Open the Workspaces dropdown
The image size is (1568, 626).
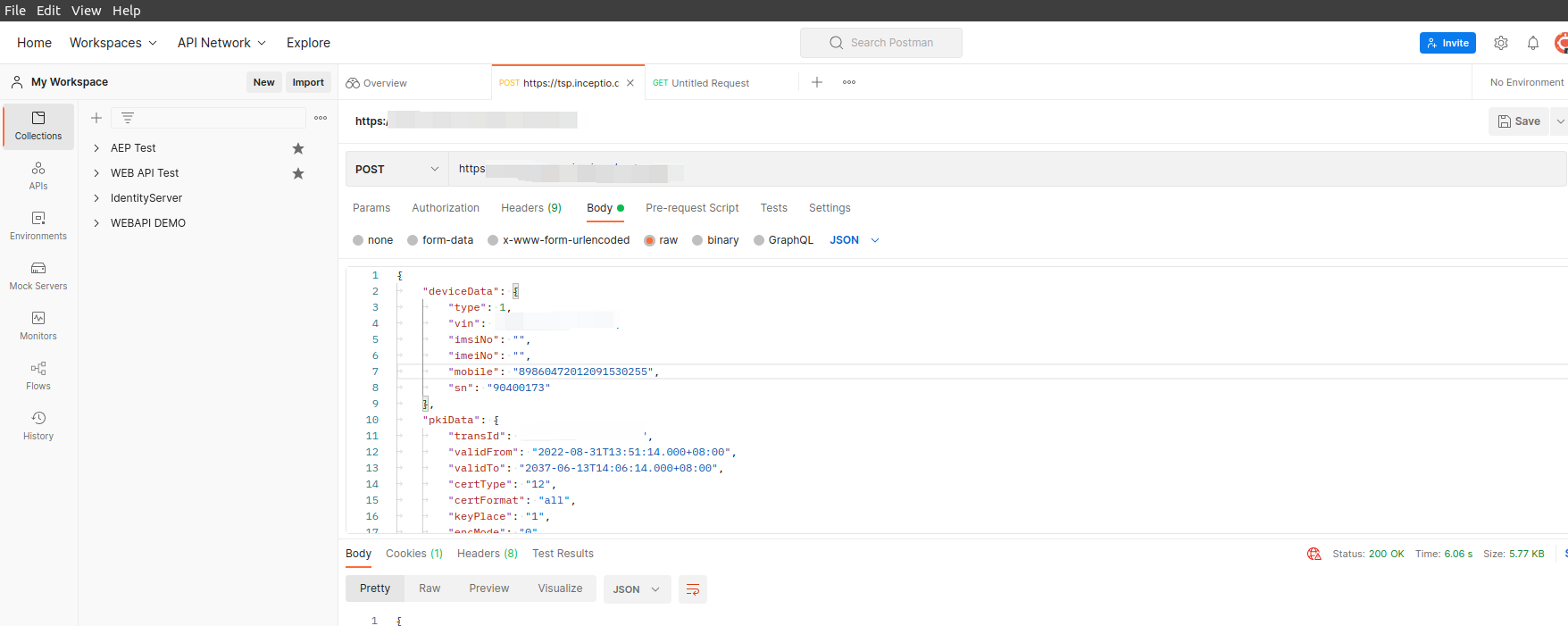pos(113,43)
